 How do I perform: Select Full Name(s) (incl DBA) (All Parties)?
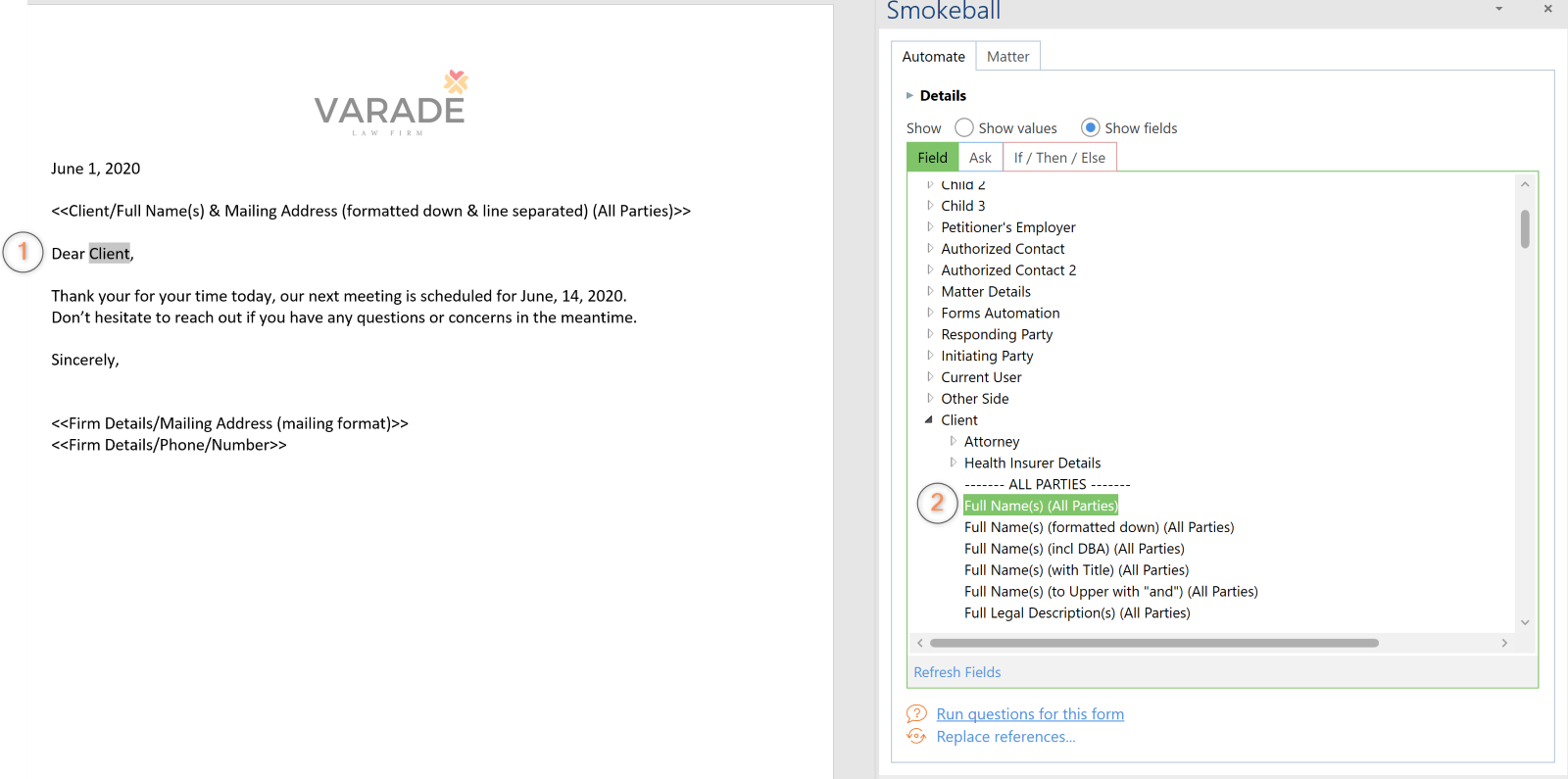1074,549
